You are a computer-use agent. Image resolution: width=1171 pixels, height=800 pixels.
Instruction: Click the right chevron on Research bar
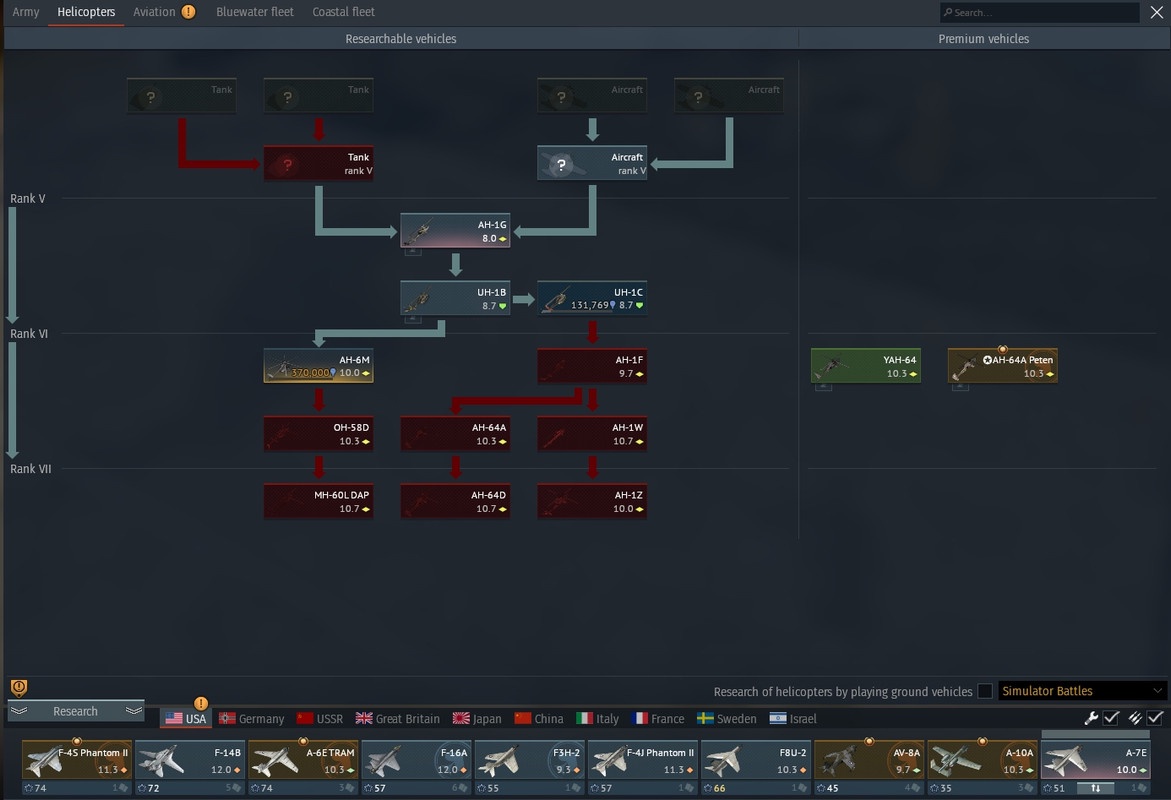(134, 710)
